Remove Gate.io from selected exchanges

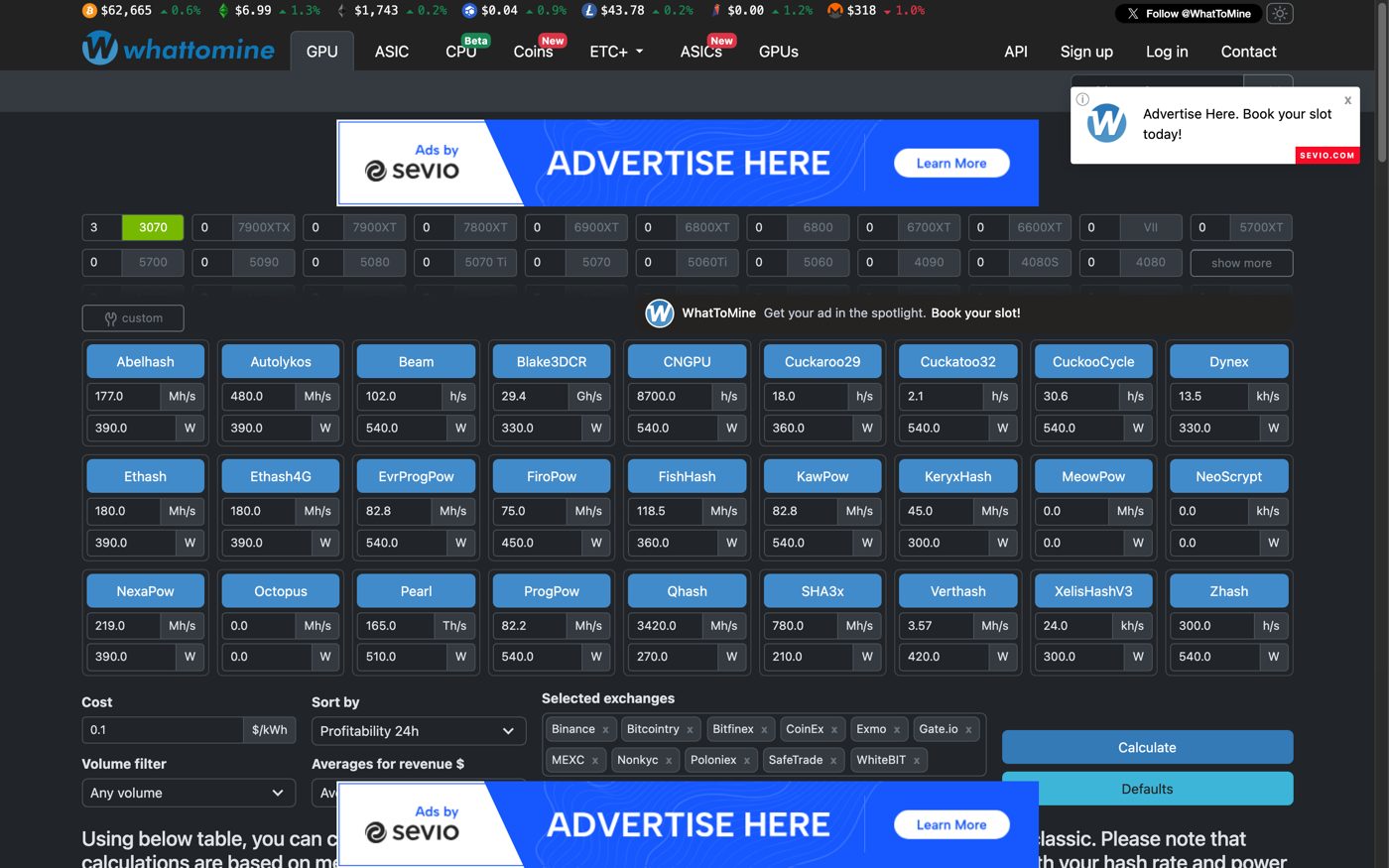click(968, 730)
